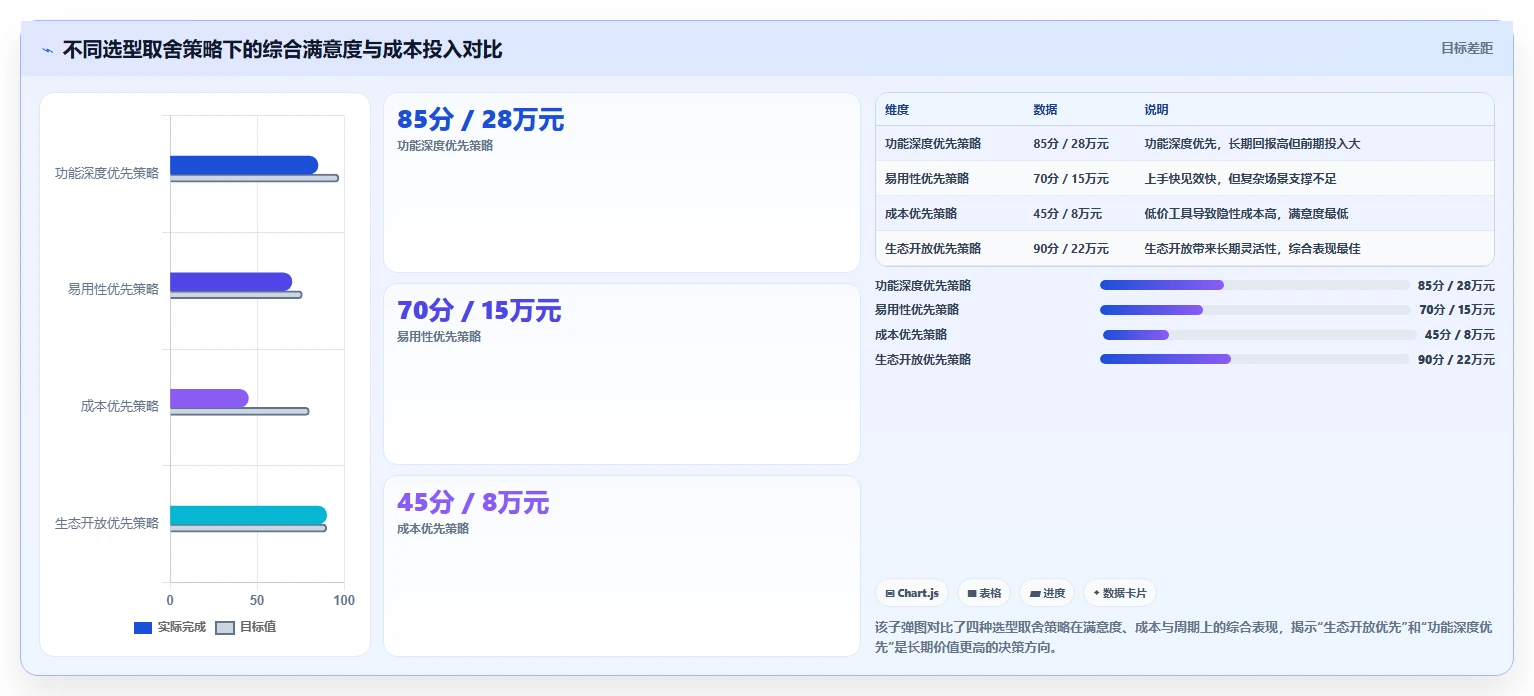Click progress list value 85分 / 28万元

(1456, 286)
